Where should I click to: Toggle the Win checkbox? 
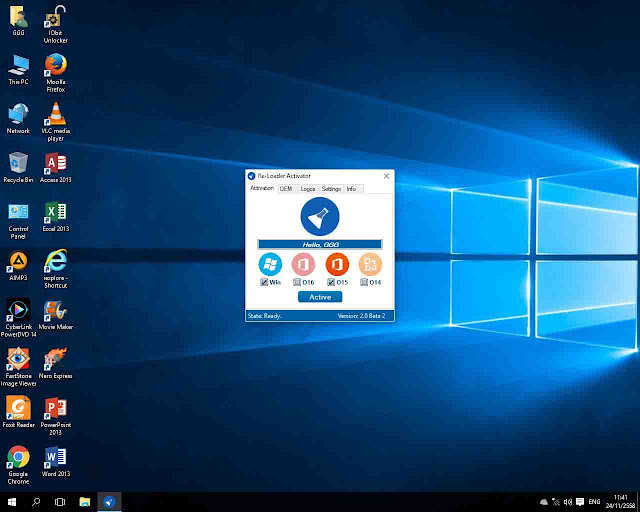coord(264,282)
